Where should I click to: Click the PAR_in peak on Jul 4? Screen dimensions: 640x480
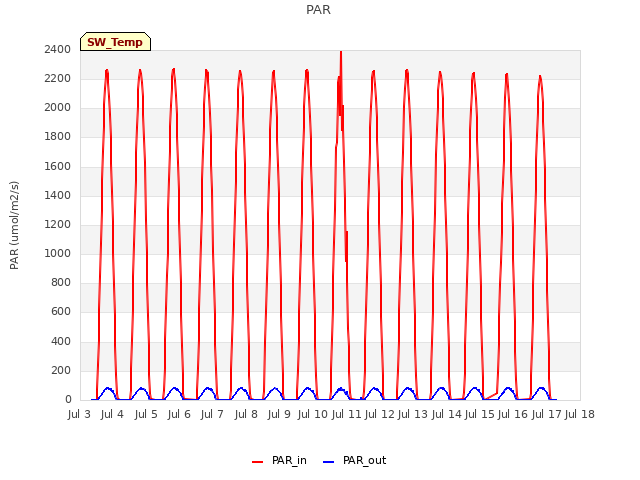coord(107,72)
